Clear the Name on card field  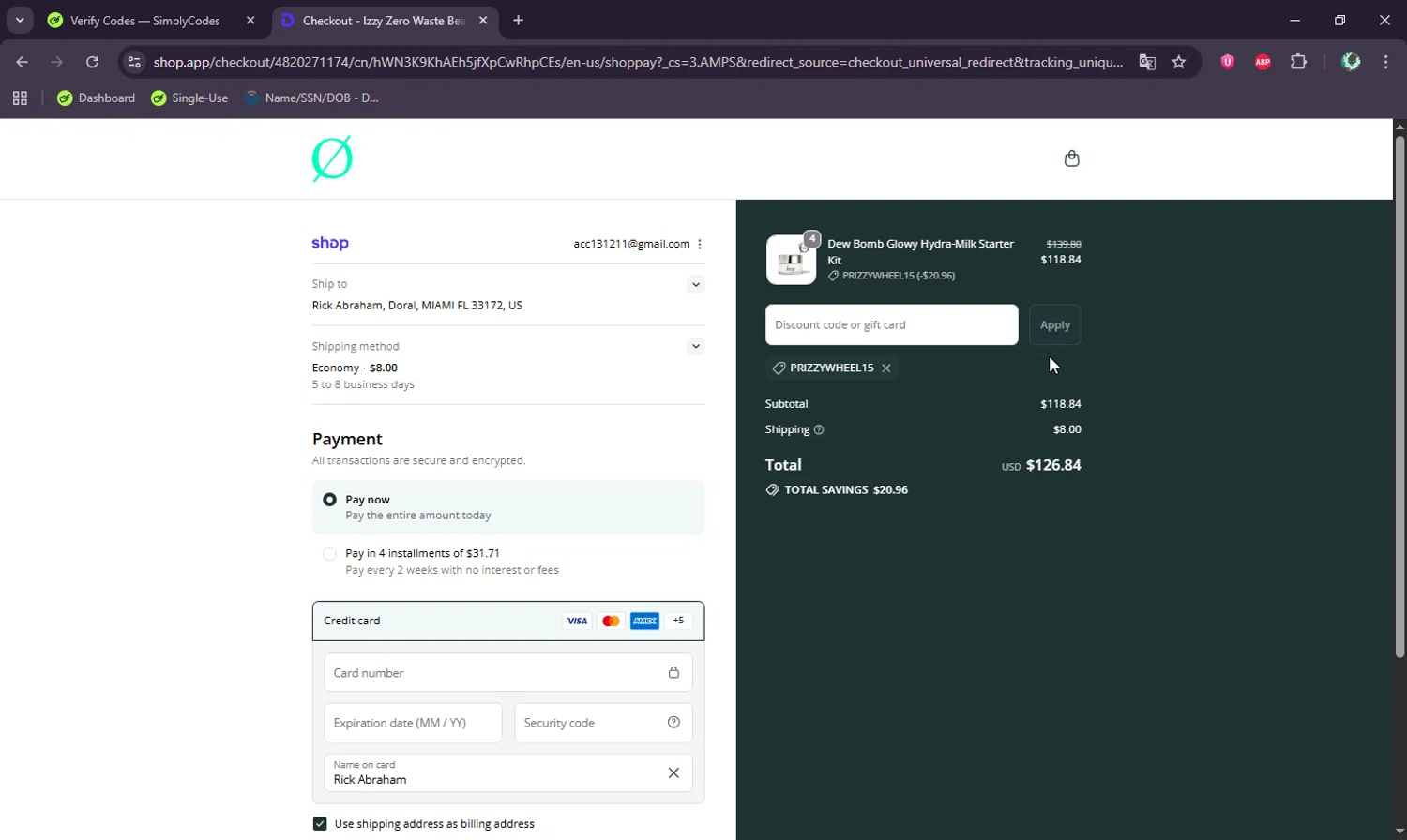(673, 772)
